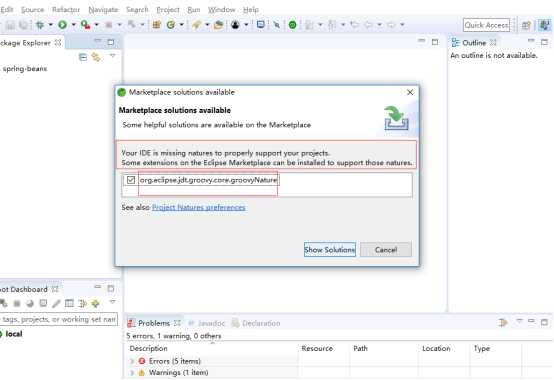Open the Run dropdown arrow
The width and height of the screenshot is (554, 380).
coord(73,25)
